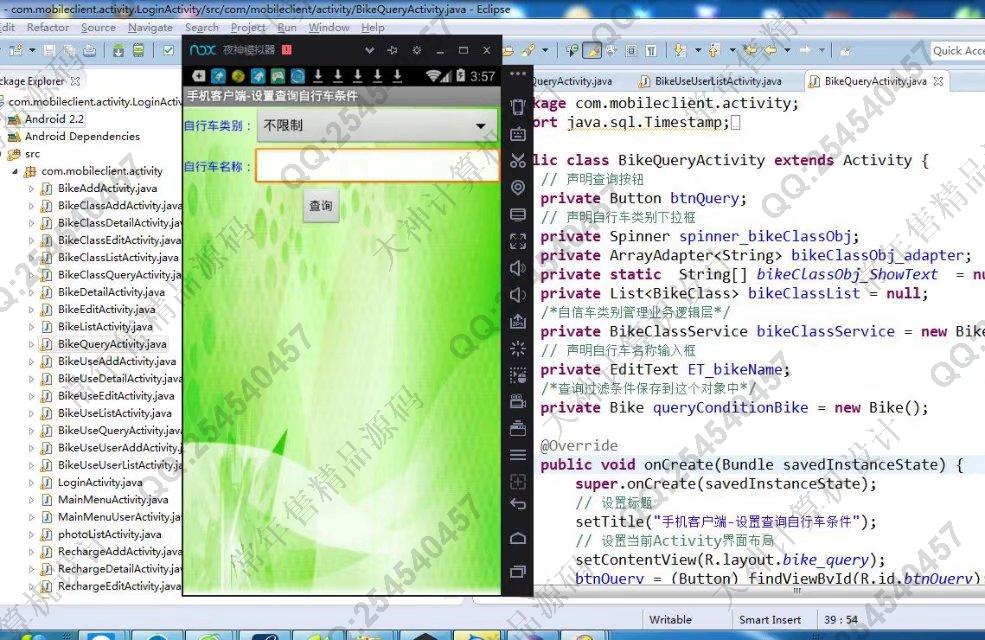
Task: Click the red alert icon in Nox title
Action: 286,50
